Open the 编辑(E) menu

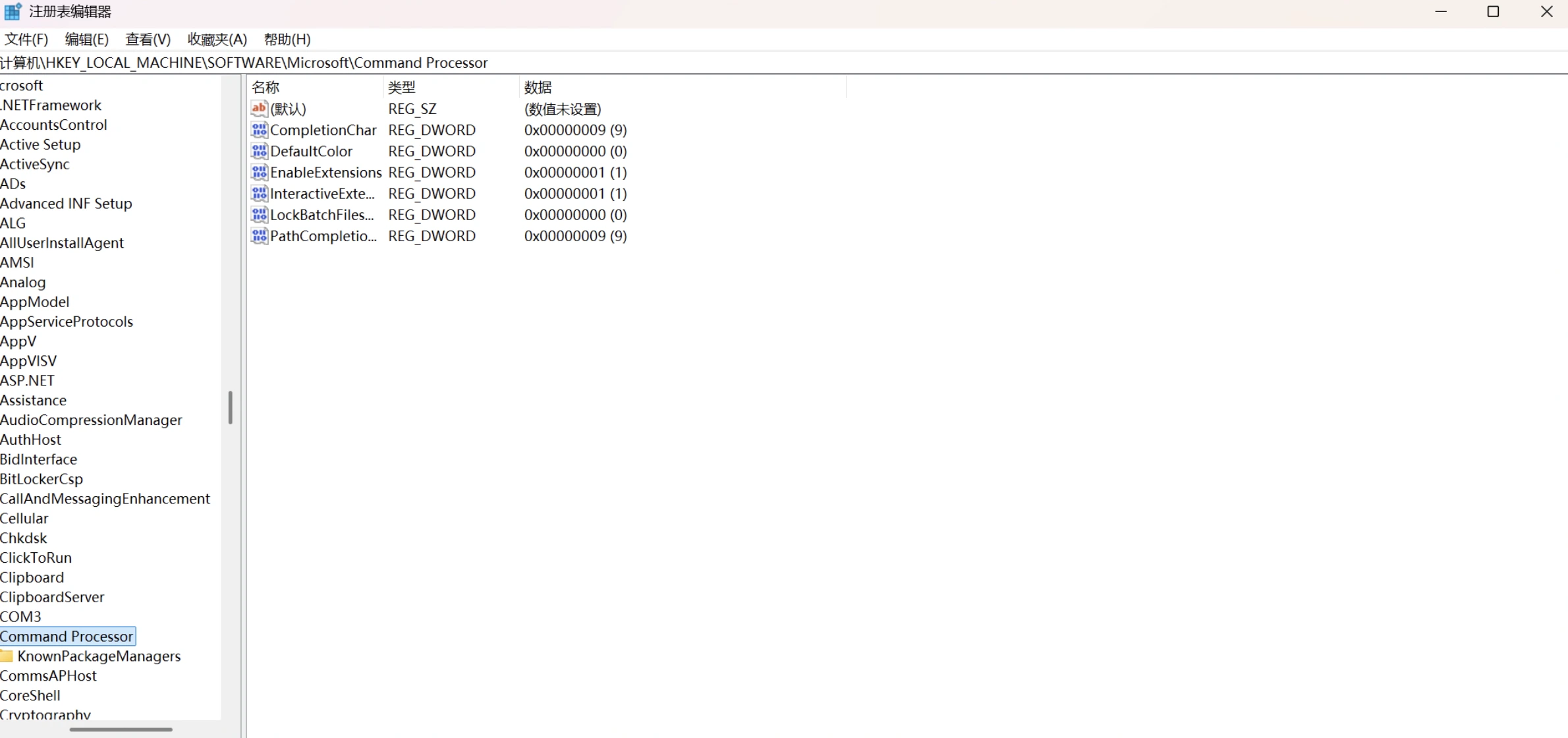coord(86,40)
